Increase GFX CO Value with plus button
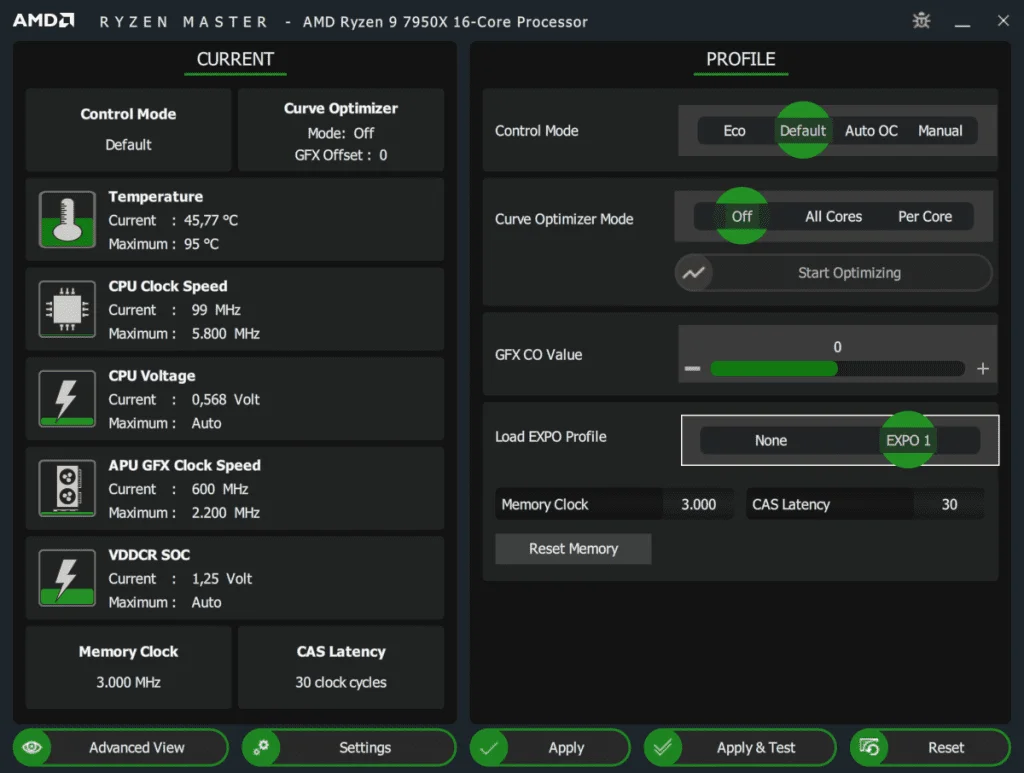Viewport: 1024px width, 773px height. [982, 369]
